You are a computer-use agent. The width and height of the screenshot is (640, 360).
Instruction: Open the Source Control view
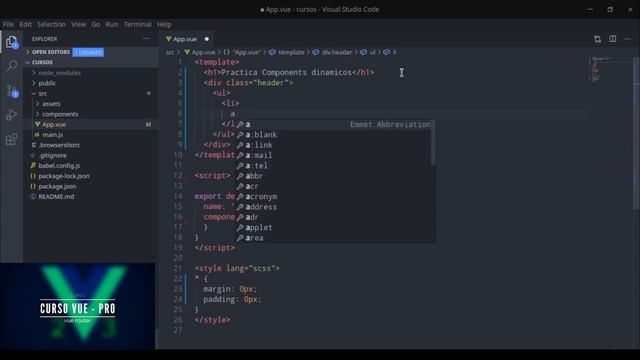coord(11,91)
